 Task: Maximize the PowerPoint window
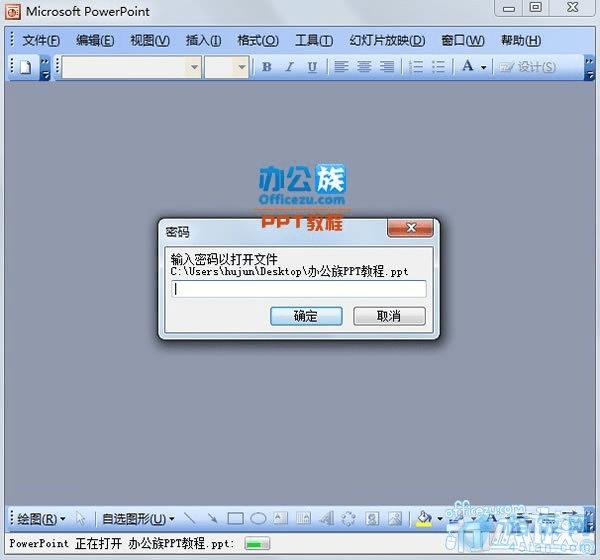[536, 8]
